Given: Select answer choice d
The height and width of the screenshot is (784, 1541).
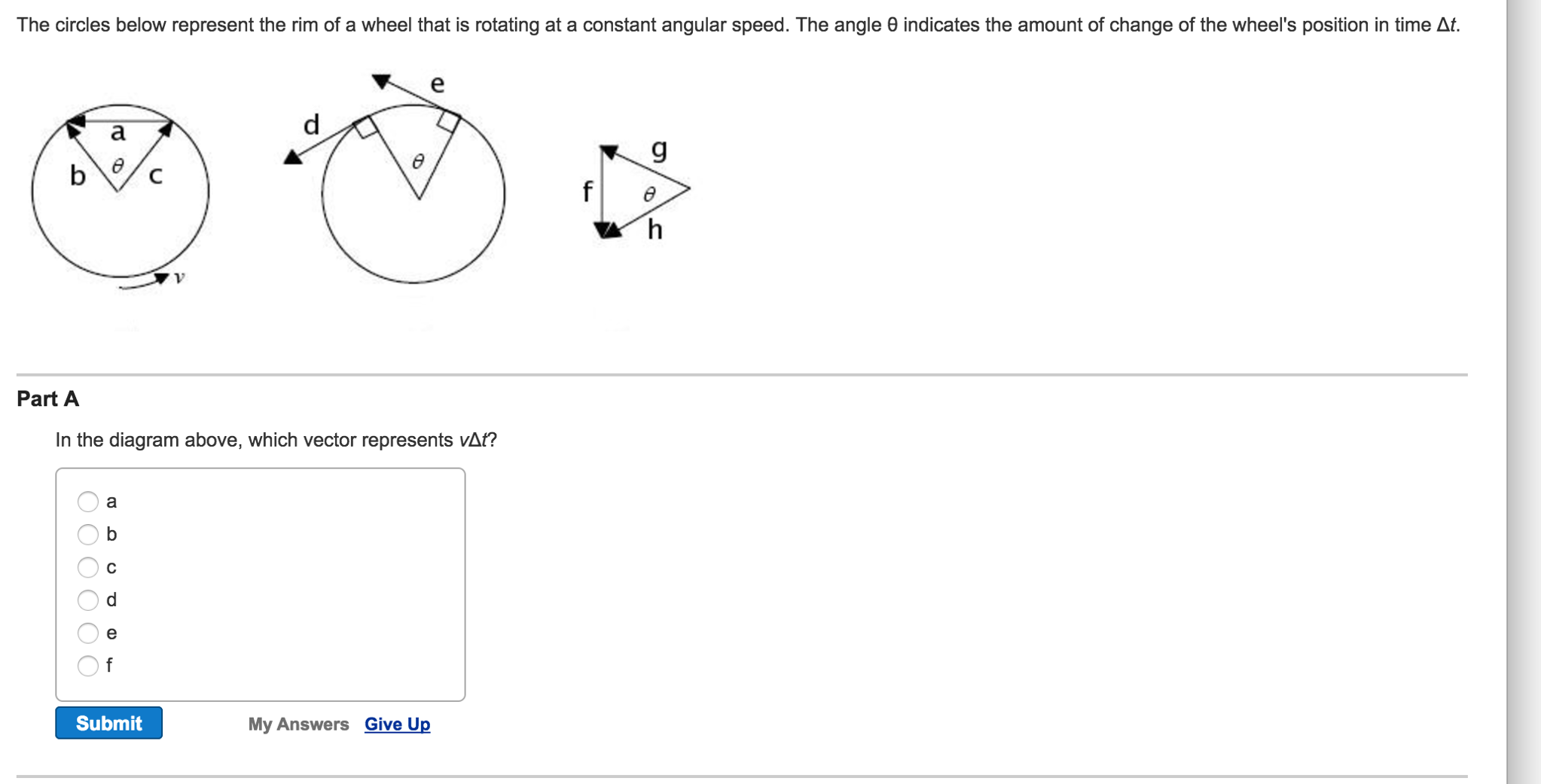Looking at the screenshot, I should (x=88, y=599).
